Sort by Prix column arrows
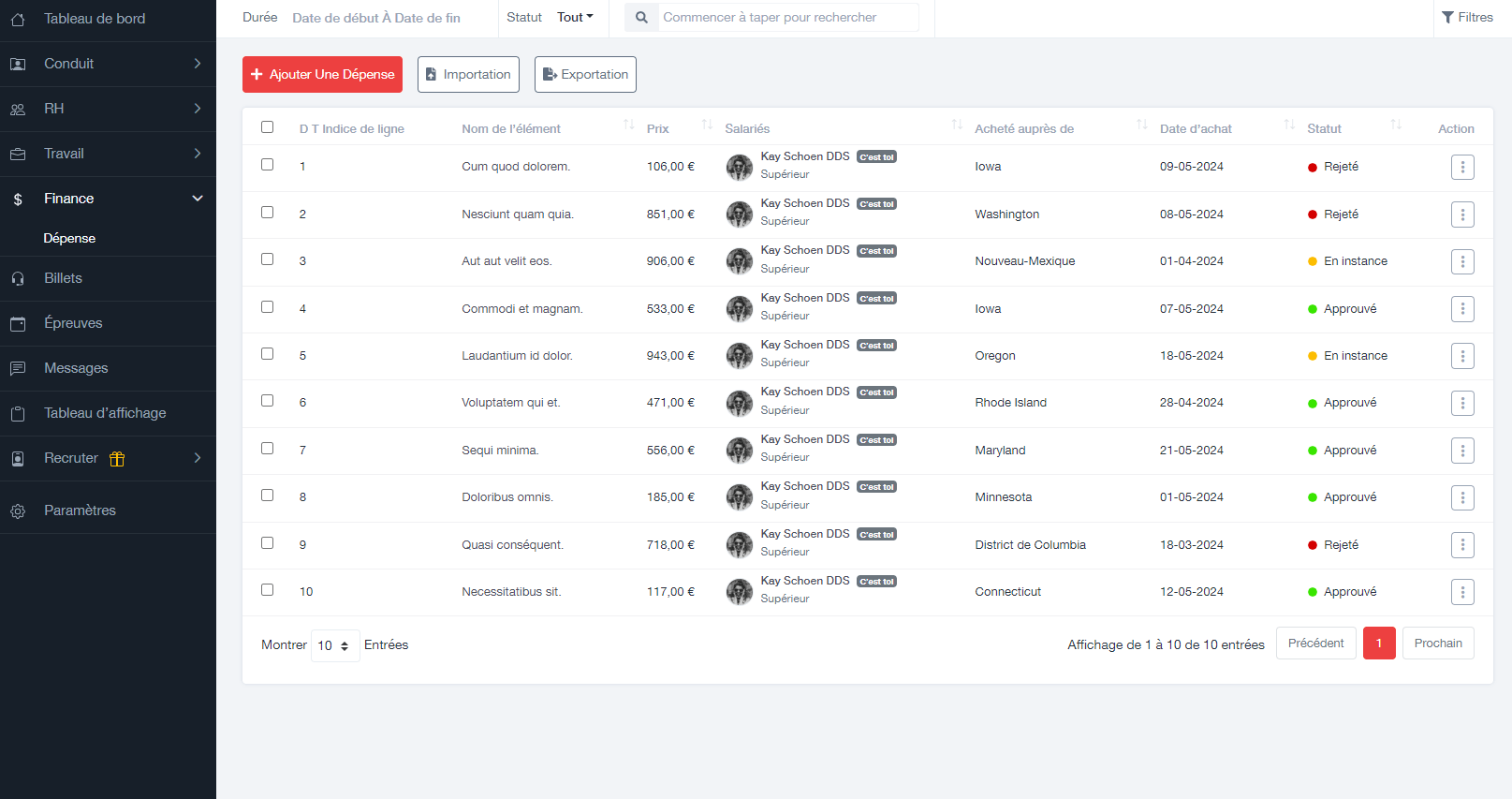The image size is (1512, 799). tap(707, 125)
